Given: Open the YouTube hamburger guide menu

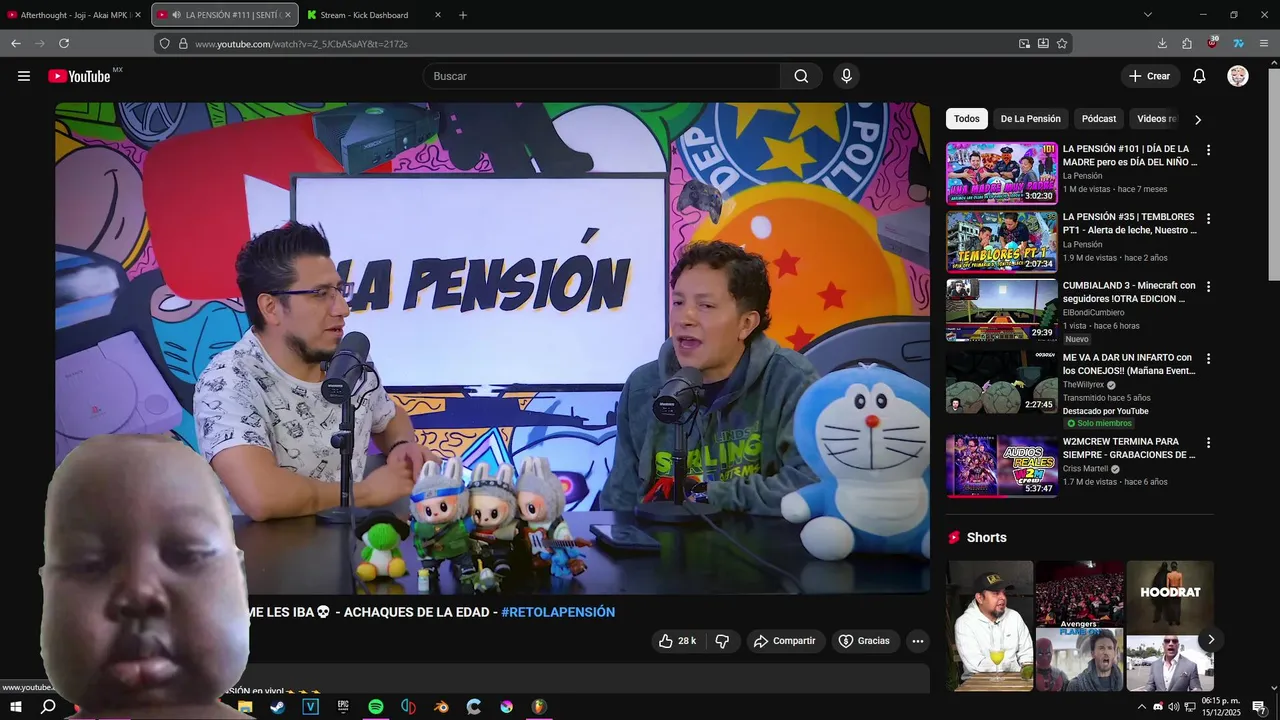Looking at the screenshot, I should click(24, 76).
